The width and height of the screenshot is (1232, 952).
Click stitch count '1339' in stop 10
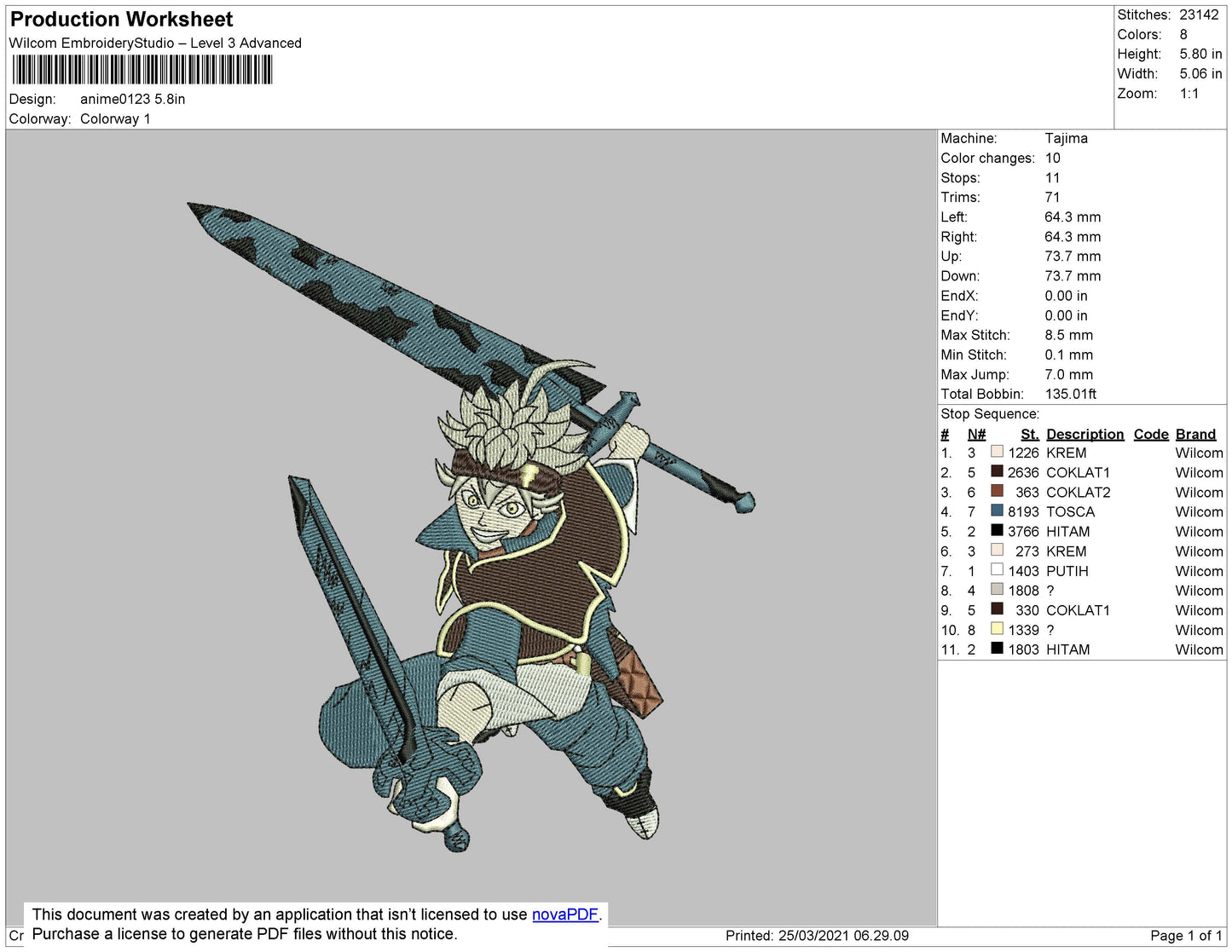[x=1023, y=630]
